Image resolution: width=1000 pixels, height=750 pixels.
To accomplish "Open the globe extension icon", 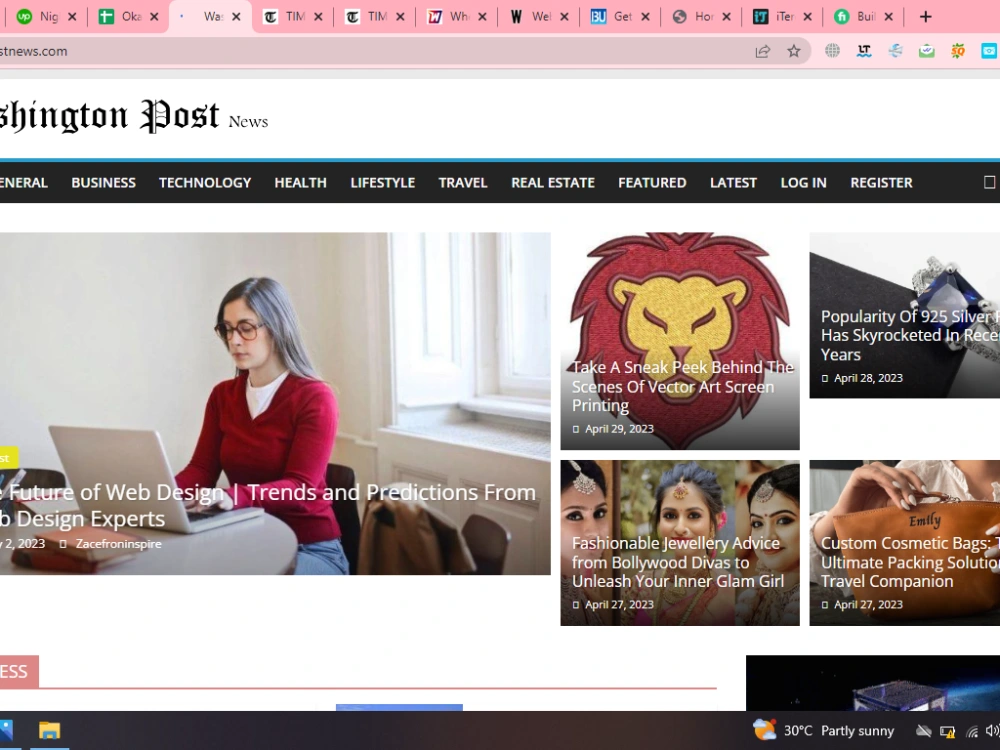I will click(x=832, y=51).
